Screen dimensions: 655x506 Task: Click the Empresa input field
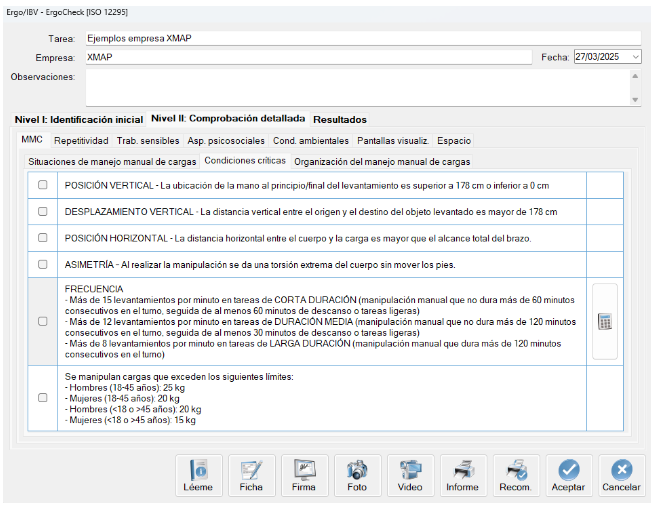tap(309, 57)
